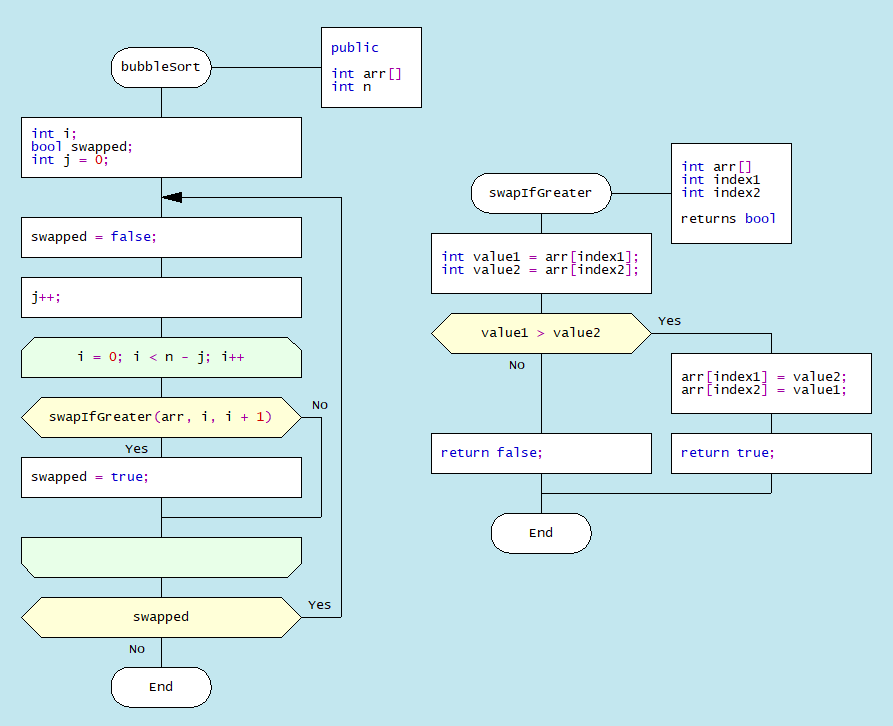Click the 'value1 > value2' decision node
Viewport: 893px width, 726px height.
[541, 333]
